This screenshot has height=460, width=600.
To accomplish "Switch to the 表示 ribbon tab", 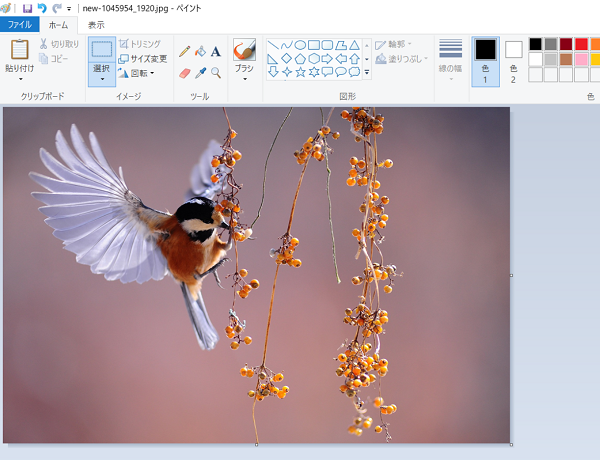I will pyautogui.click(x=96, y=25).
